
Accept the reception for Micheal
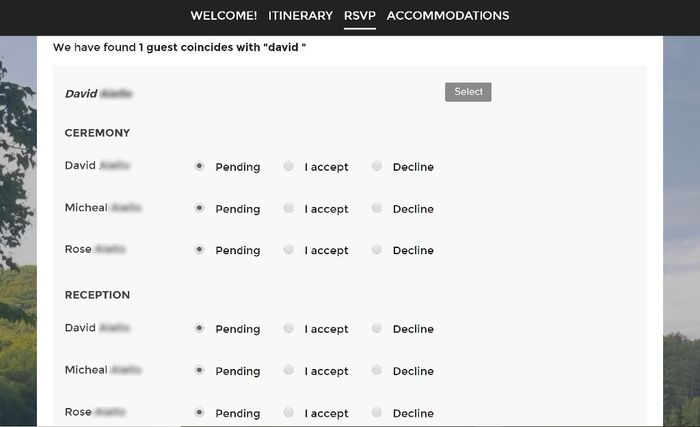point(289,370)
